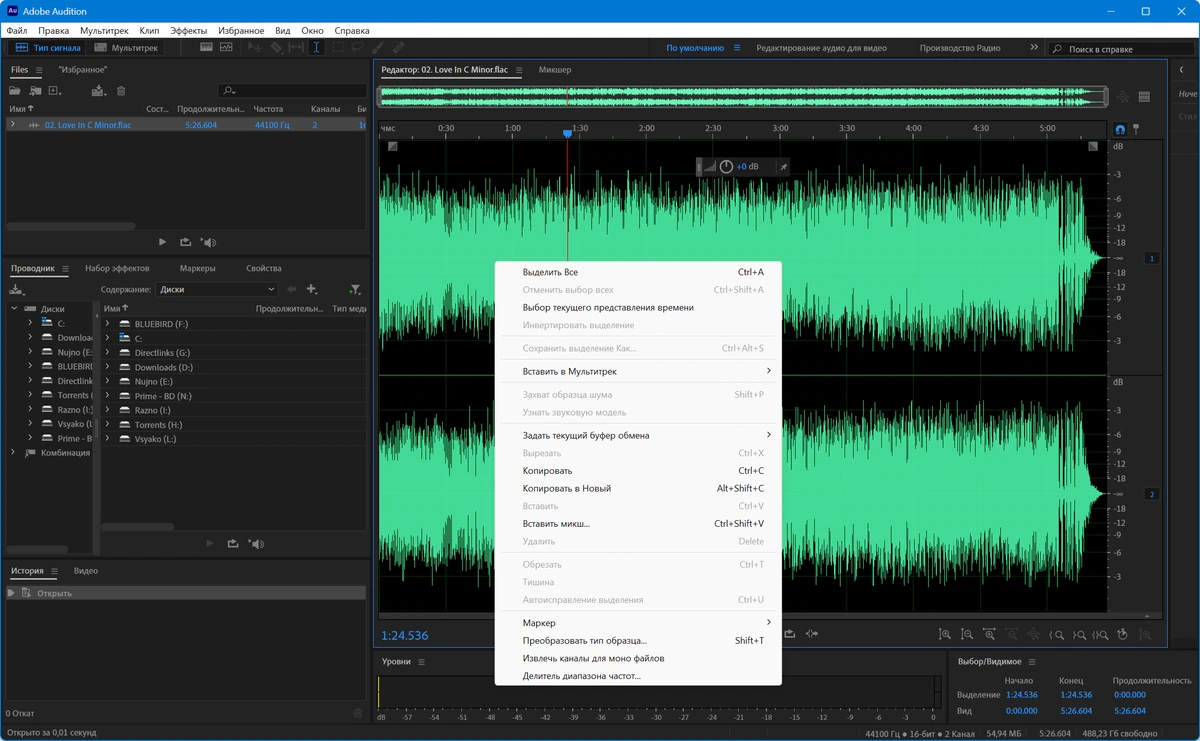Open the Маркеры tab
Image resolution: width=1200 pixels, height=741 pixels.
coord(198,268)
